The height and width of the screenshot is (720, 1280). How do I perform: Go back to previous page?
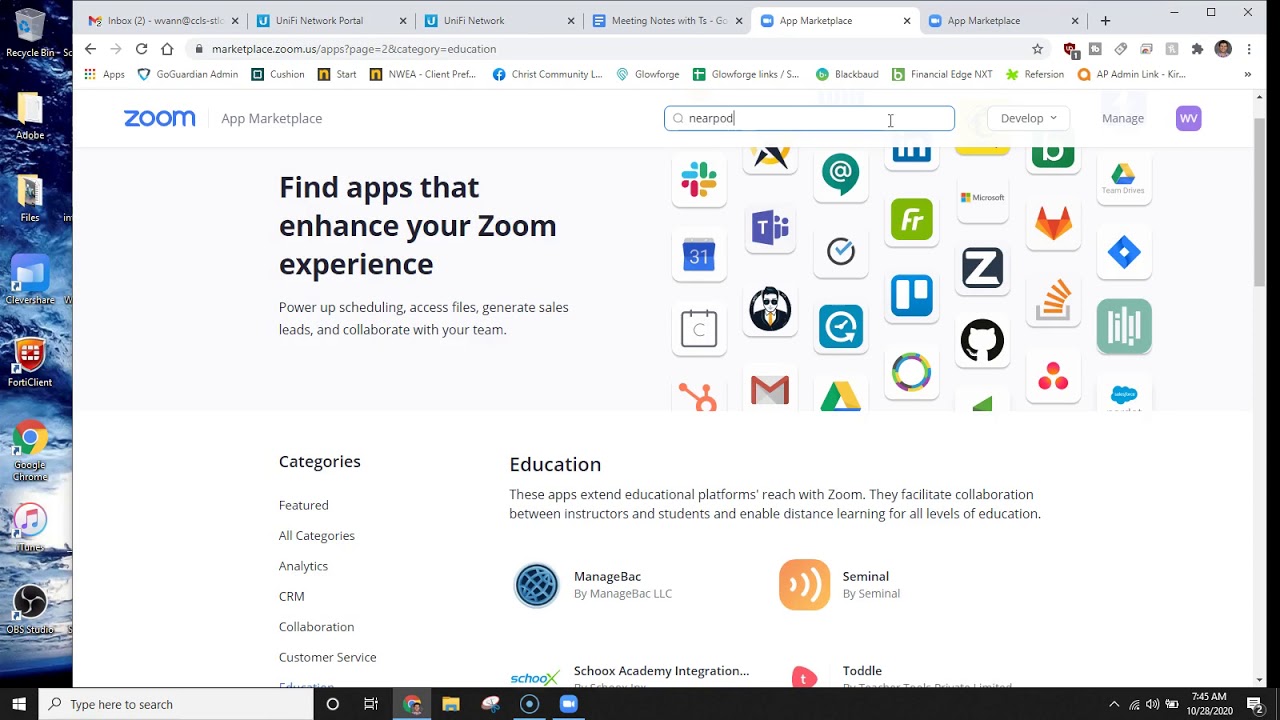[90, 49]
